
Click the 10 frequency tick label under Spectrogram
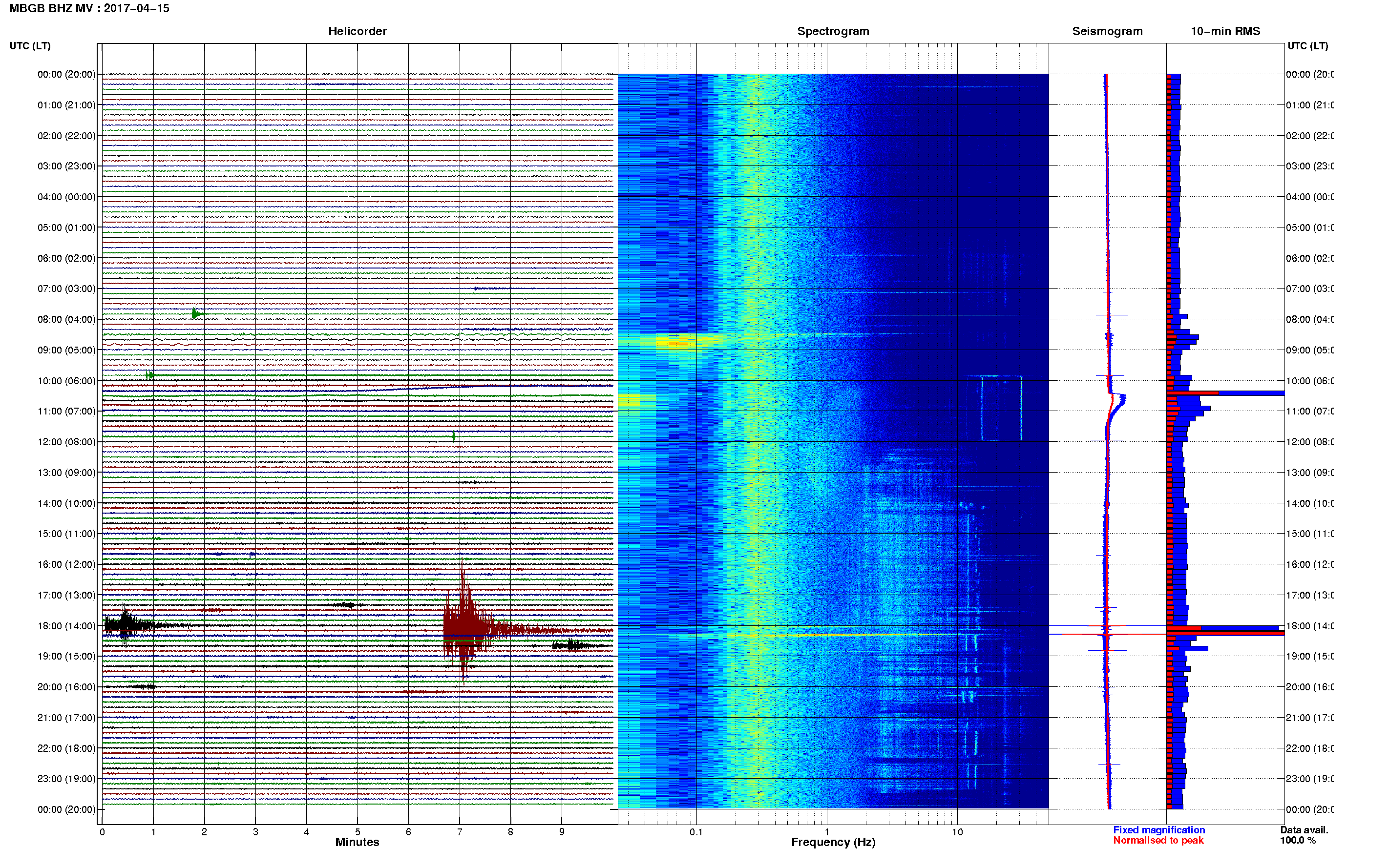957,832
